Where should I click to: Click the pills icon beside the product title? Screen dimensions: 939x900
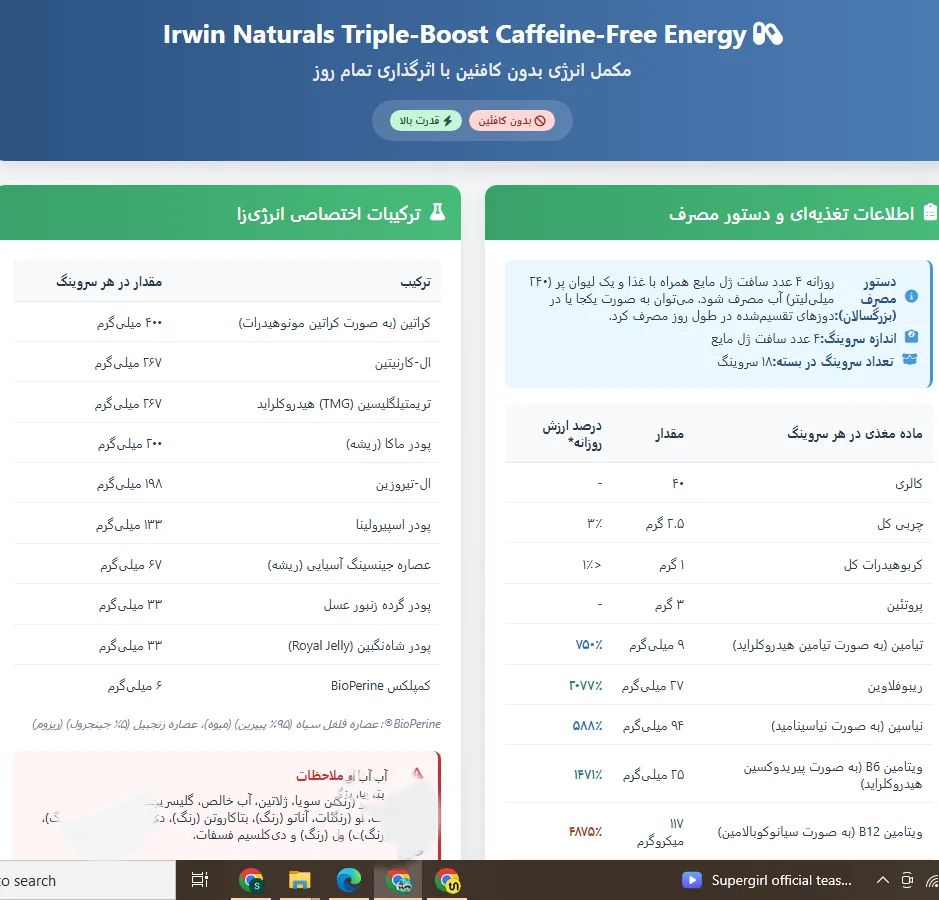click(x=767, y=35)
